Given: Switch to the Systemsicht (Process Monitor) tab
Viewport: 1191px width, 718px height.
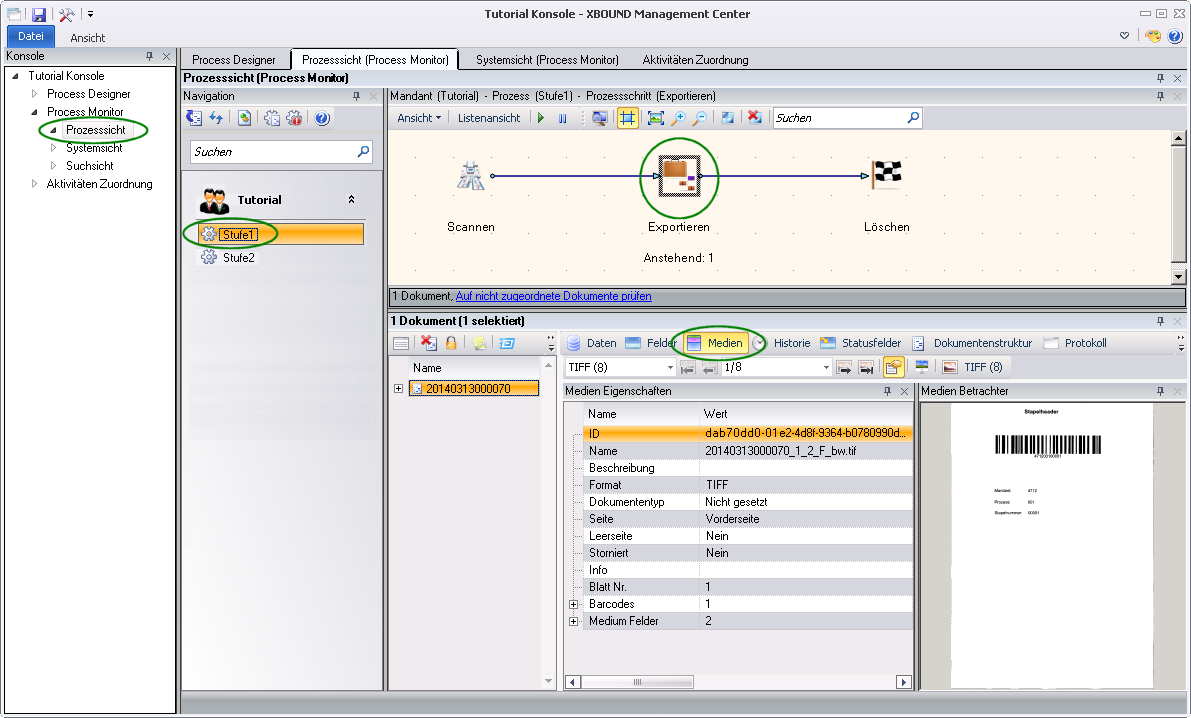Looking at the screenshot, I should [x=547, y=60].
